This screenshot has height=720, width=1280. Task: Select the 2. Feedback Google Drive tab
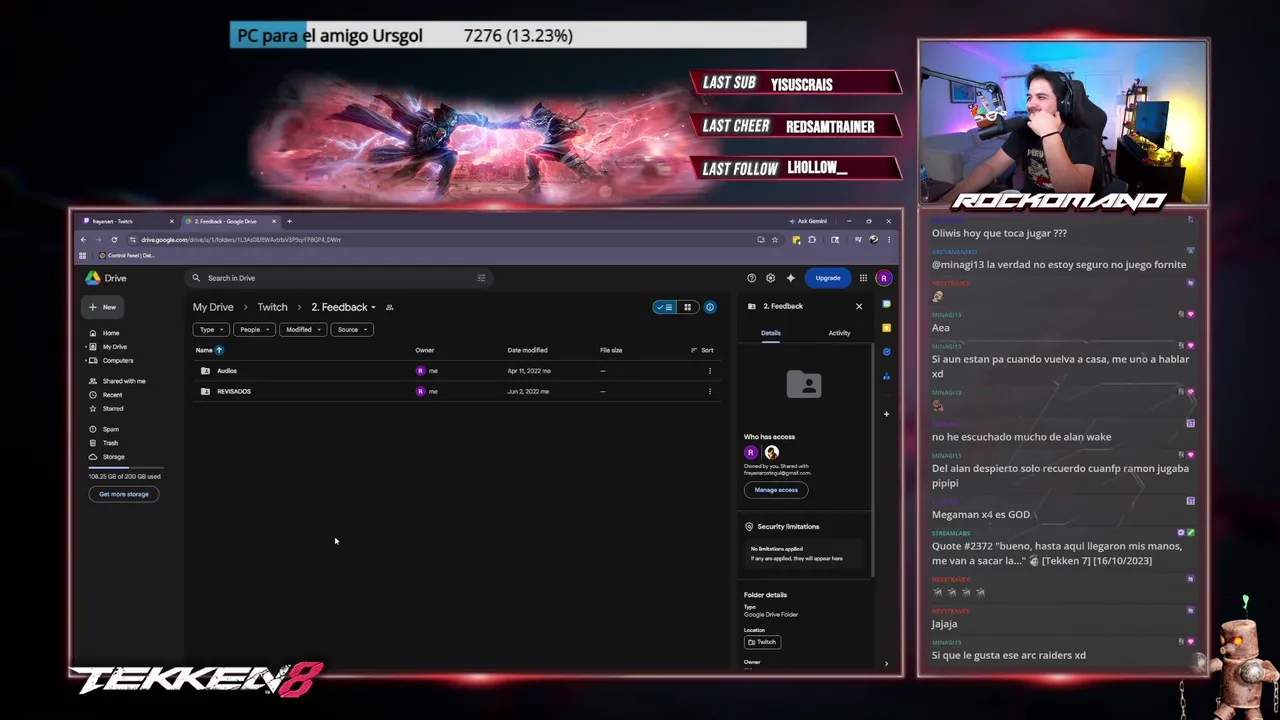coord(231,221)
